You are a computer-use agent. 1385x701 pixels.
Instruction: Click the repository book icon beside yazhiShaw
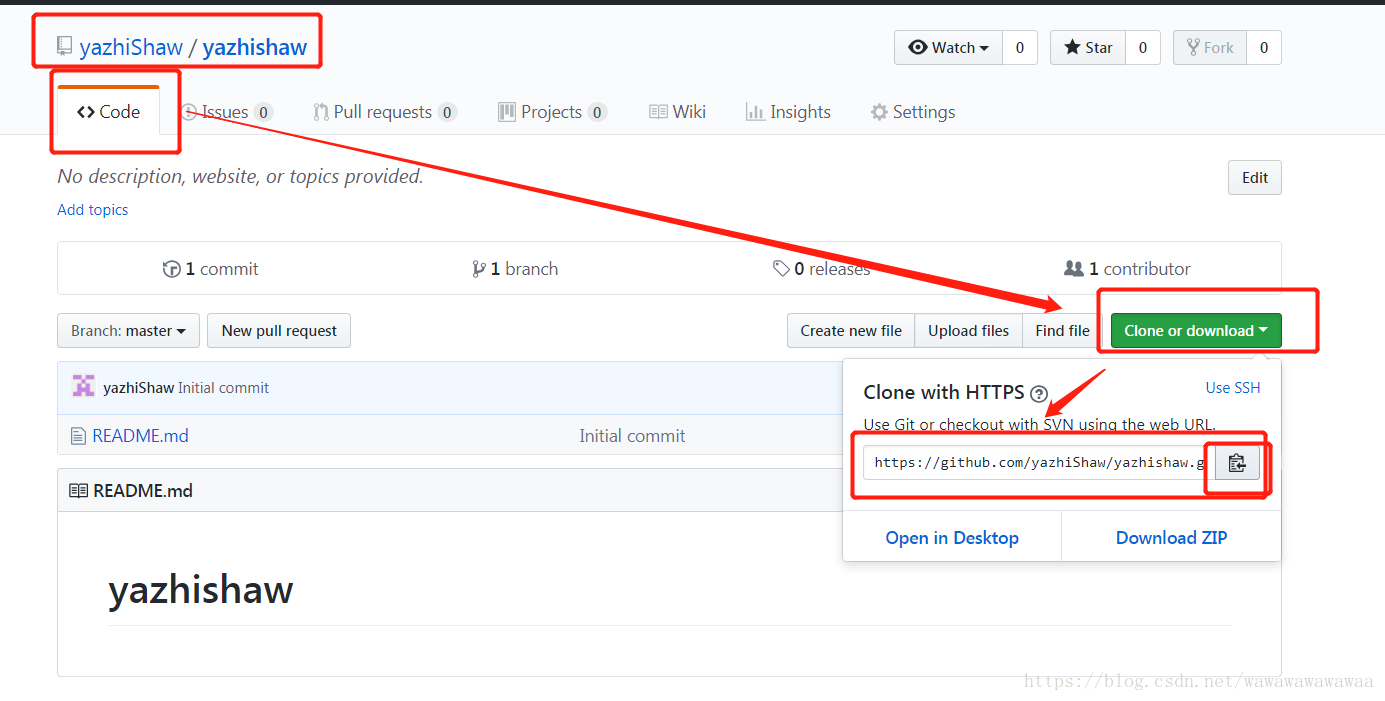[x=64, y=46]
